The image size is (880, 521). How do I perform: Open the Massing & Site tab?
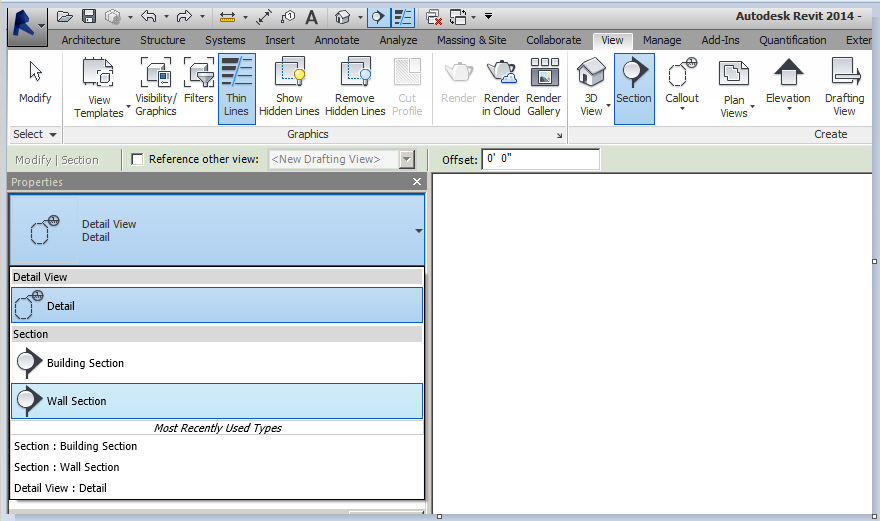tap(471, 40)
